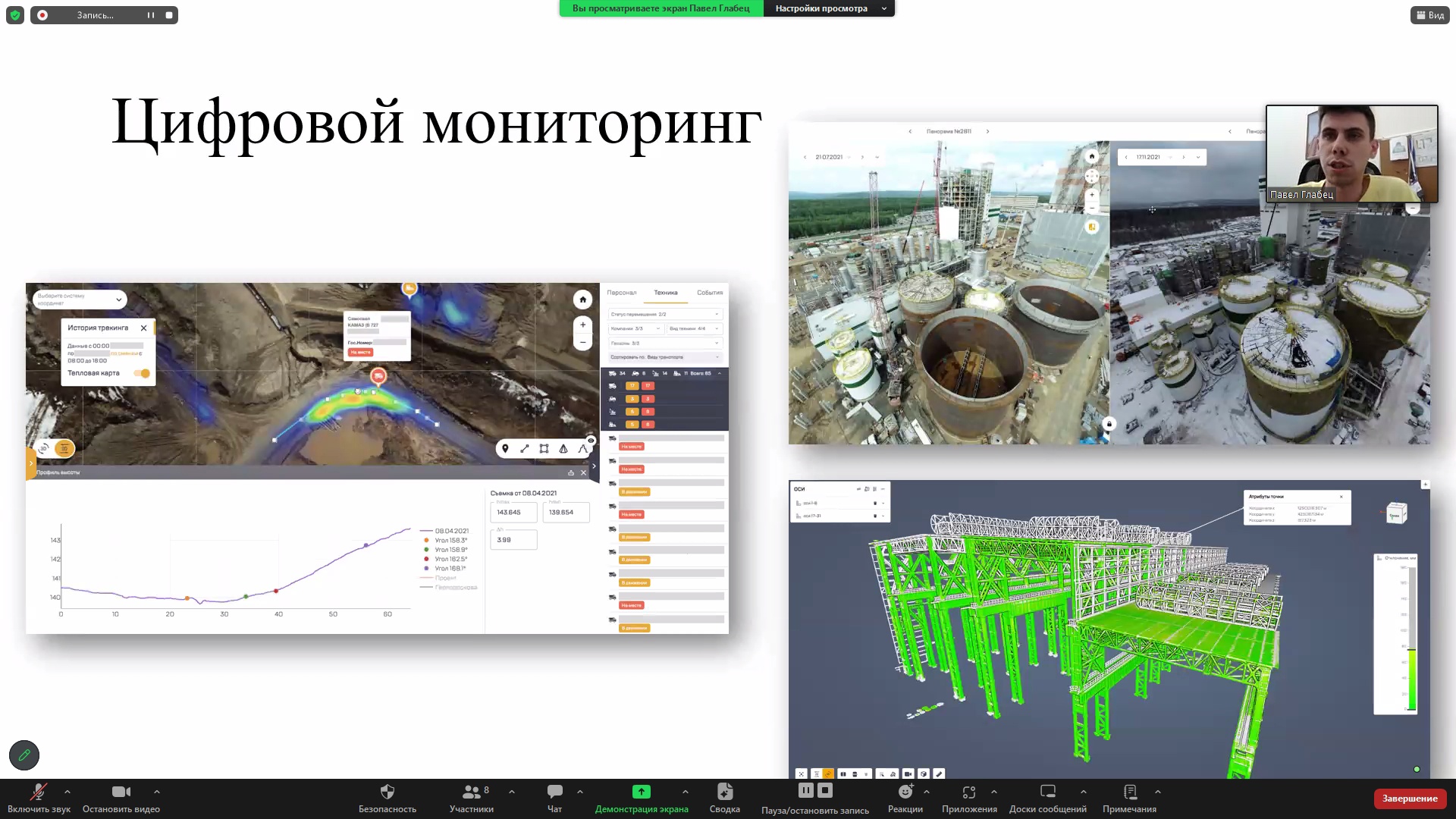Open coordinate system selector on map
This screenshot has width=1456, height=819.
point(79,300)
